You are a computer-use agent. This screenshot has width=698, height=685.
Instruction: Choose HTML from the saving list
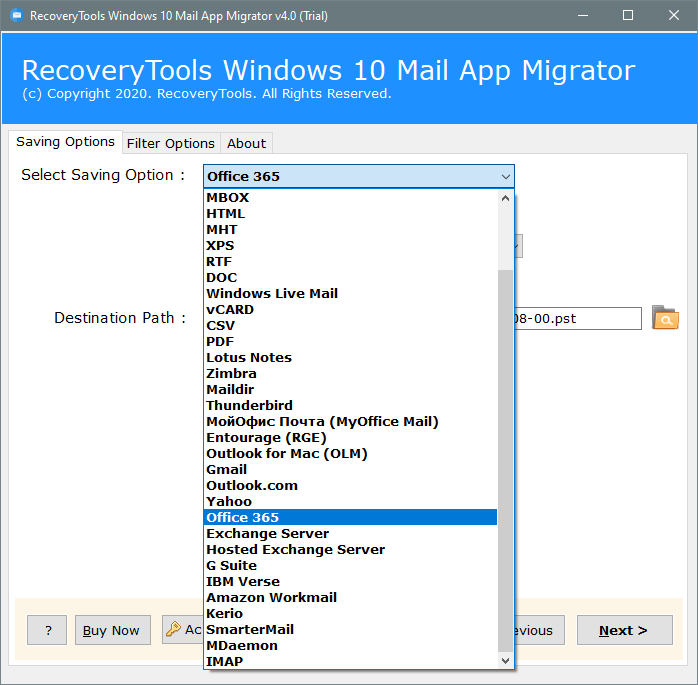click(350, 213)
